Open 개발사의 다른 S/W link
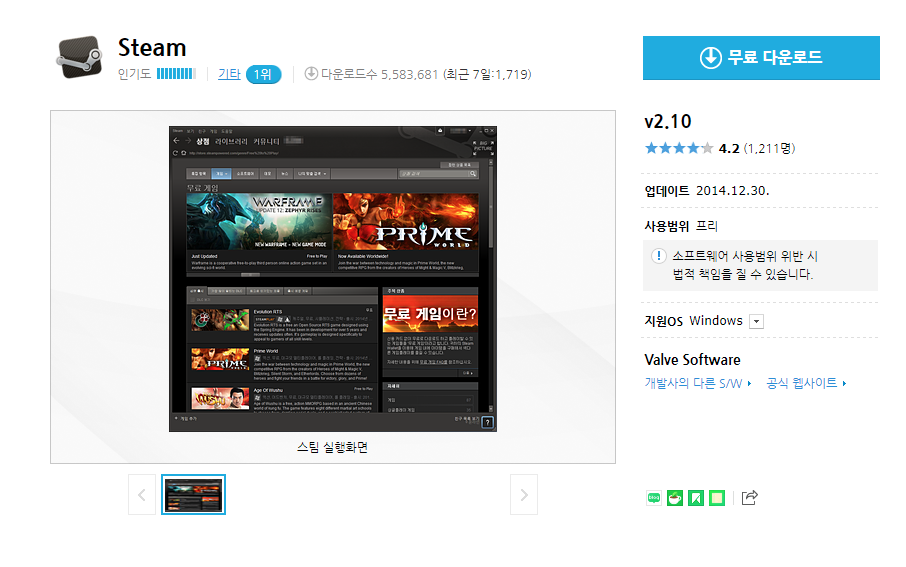Screen dimensions: 906x567 pyautogui.click(x=698, y=383)
